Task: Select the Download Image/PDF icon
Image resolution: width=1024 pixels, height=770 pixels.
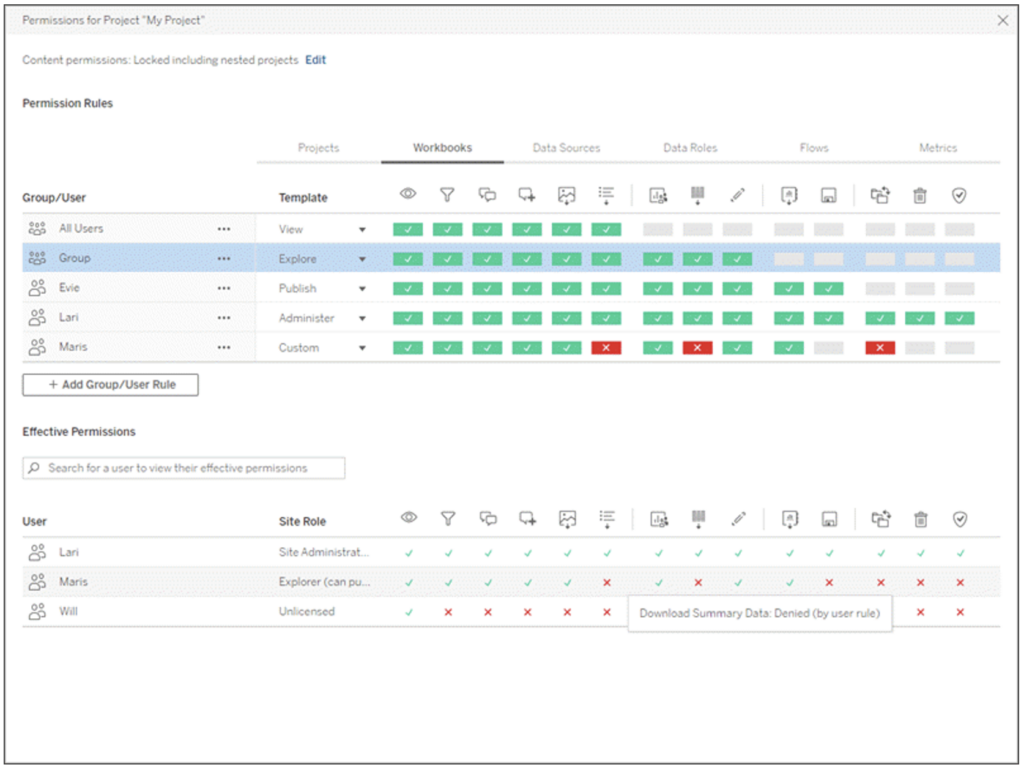Action: coord(567,194)
